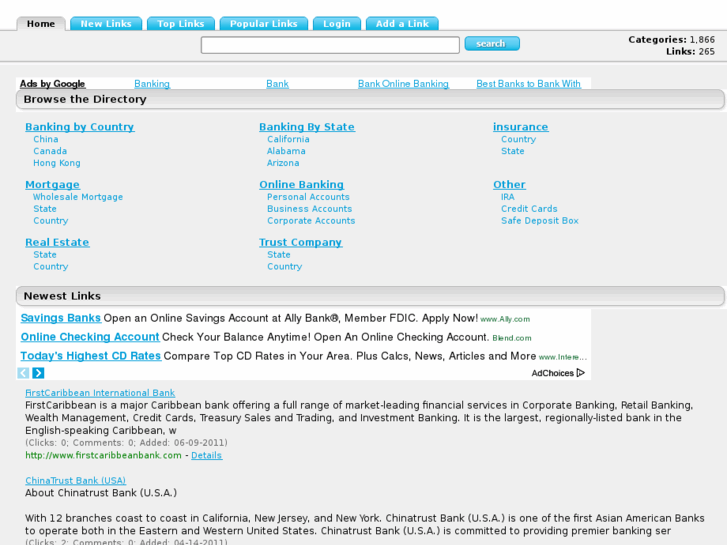This screenshot has height=545, width=727.
Task: Open State under Mortgage
Action: click(x=45, y=209)
